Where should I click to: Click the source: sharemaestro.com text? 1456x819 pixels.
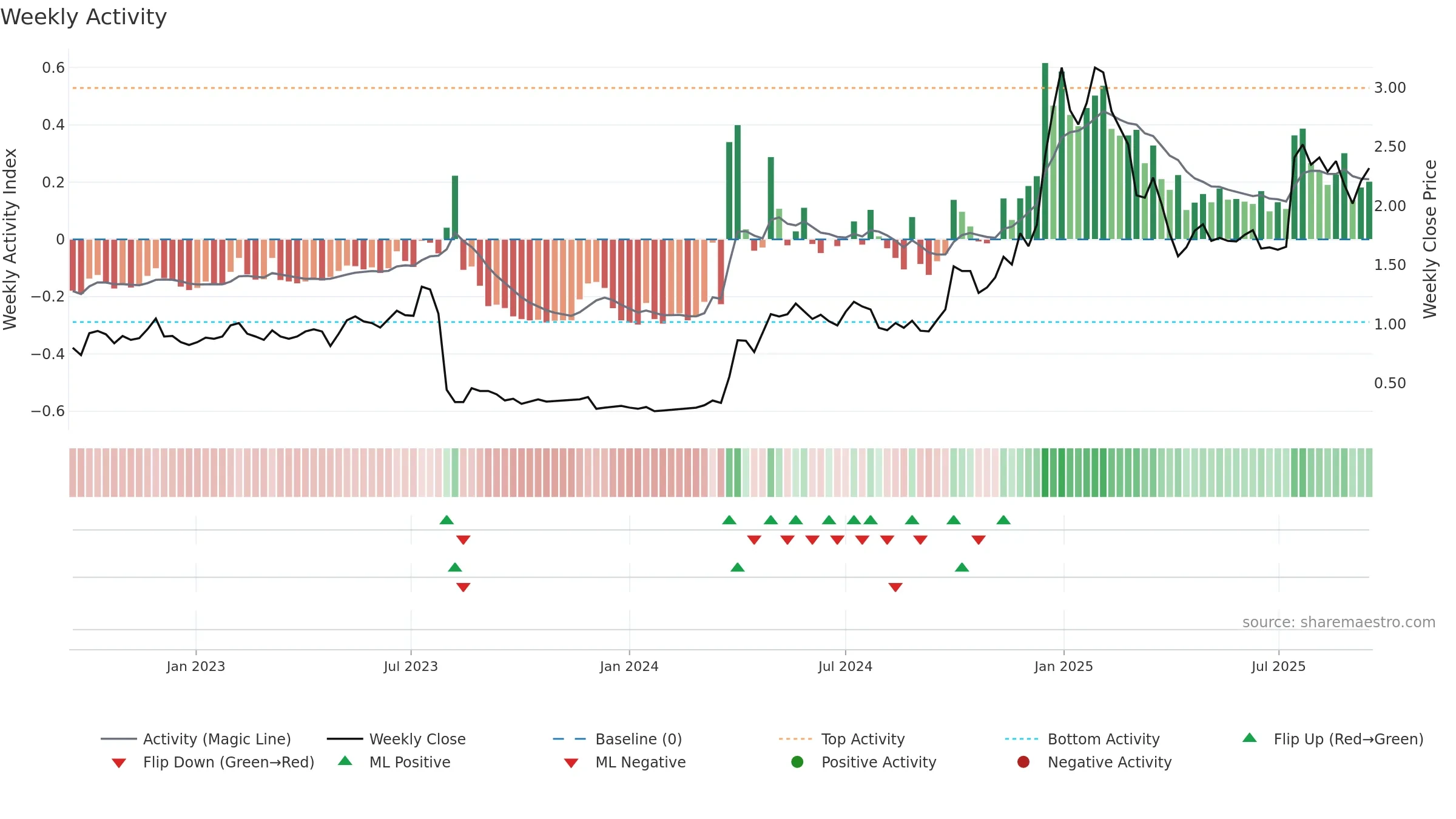click(1338, 622)
